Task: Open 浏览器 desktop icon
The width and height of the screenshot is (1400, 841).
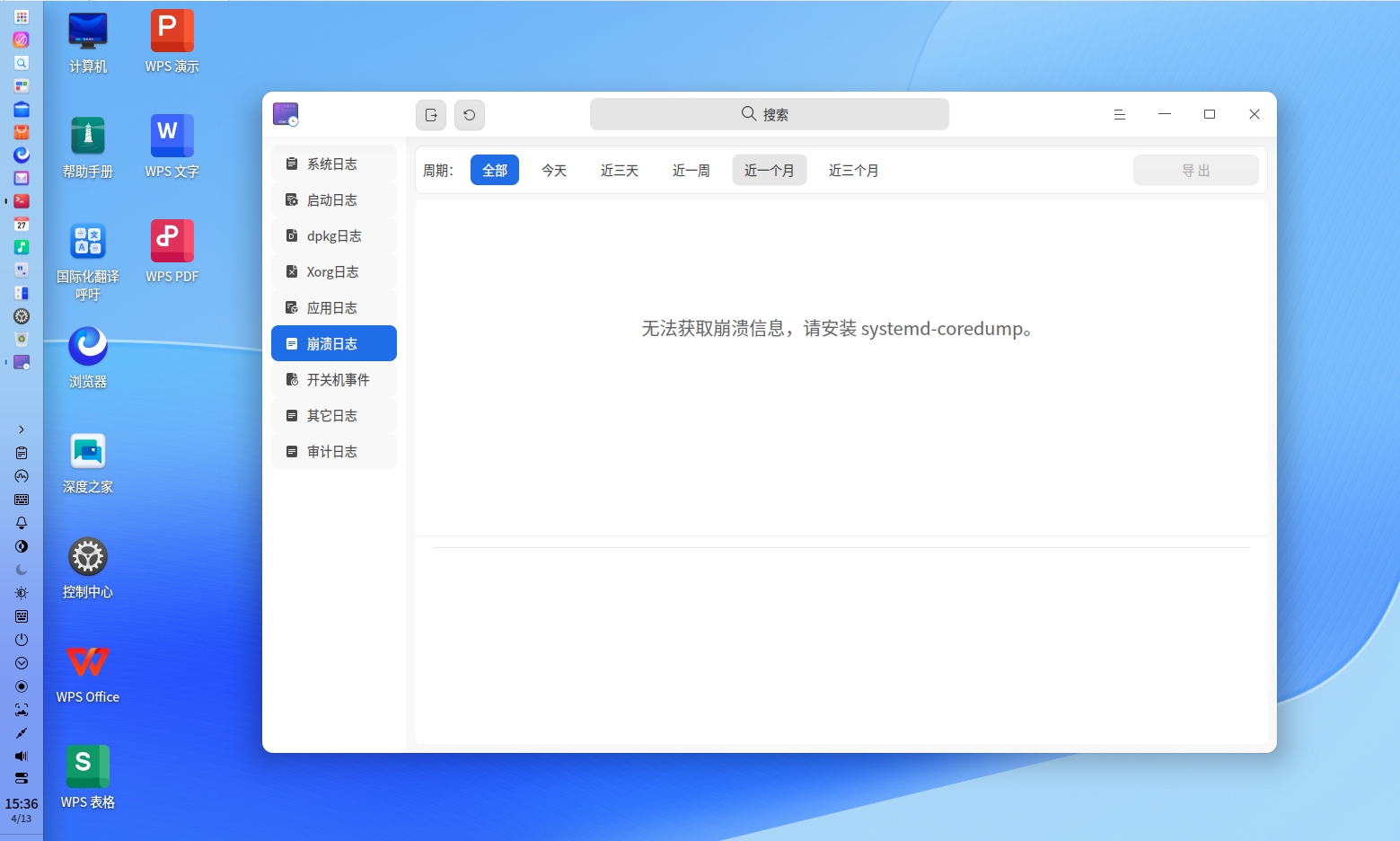Action: pos(88,358)
